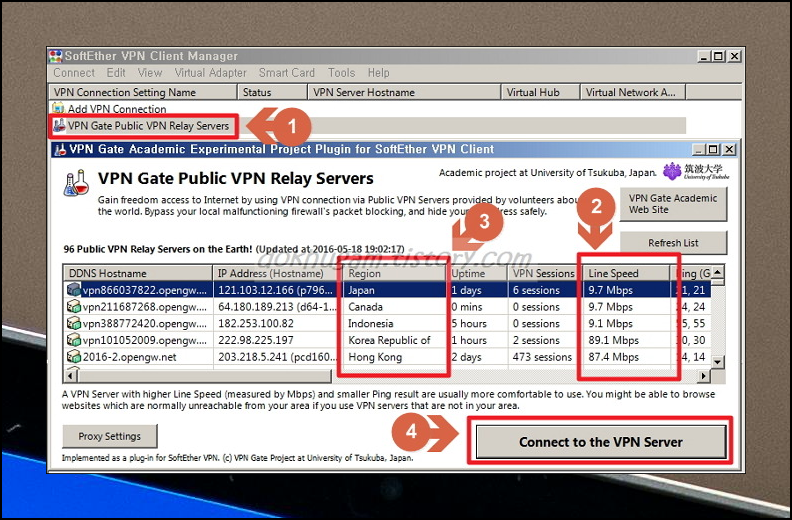This screenshot has height=520, width=792.
Task: Select IP address 222.98.225.197 cell
Action: tap(277, 340)
